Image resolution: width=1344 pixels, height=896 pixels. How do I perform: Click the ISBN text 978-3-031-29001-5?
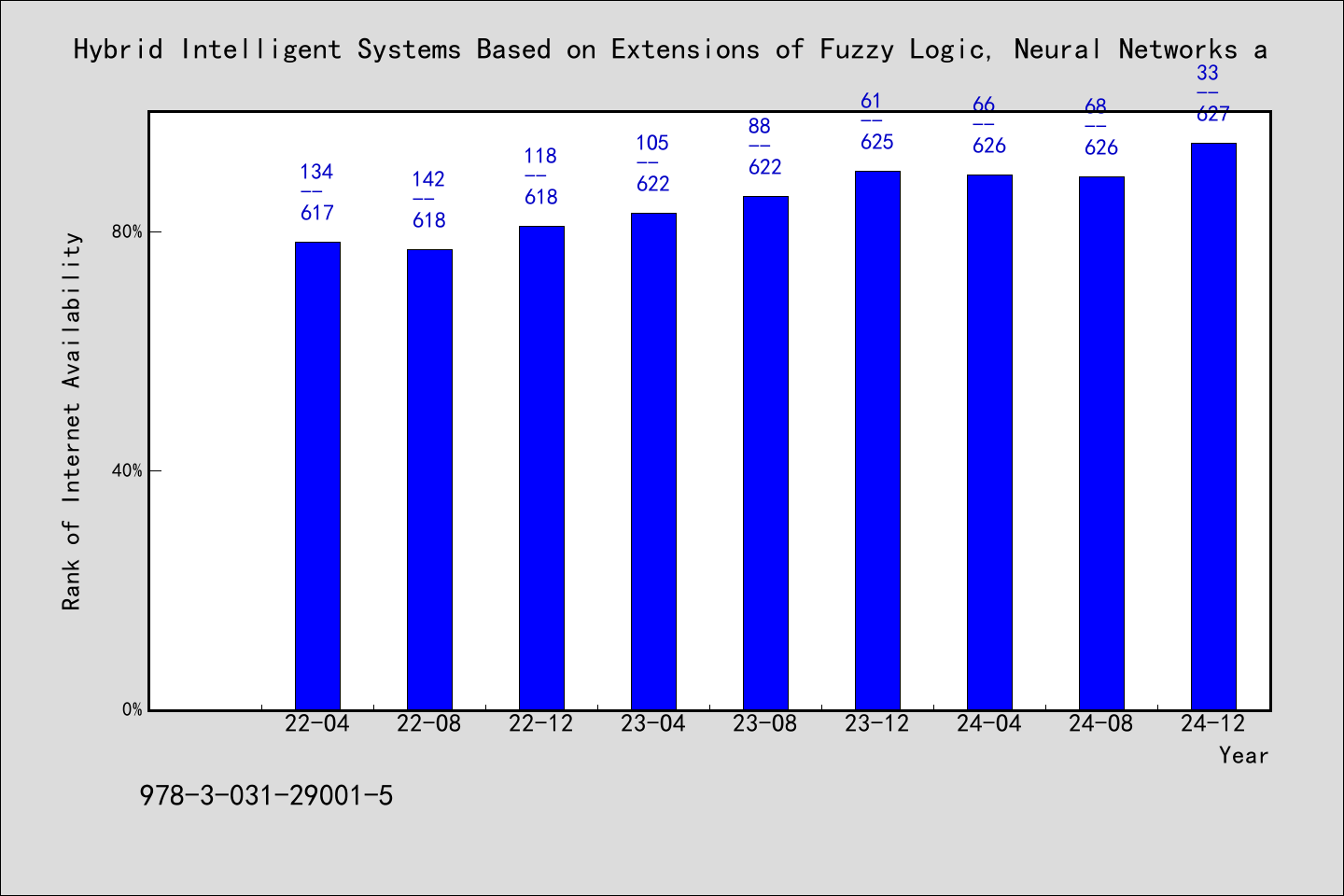pos(266,796)
